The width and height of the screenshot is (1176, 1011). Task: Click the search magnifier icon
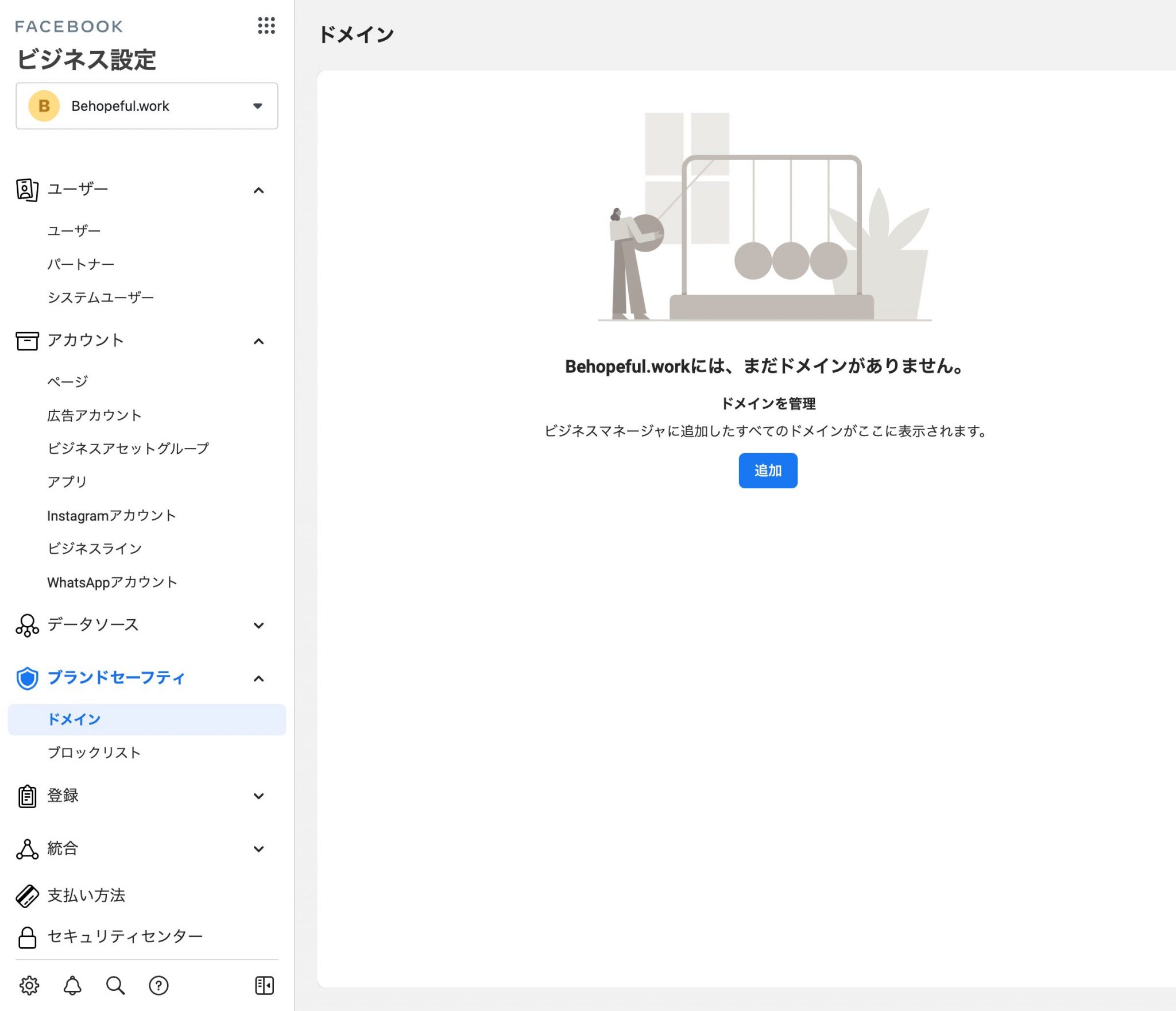[x=115, y=985]
